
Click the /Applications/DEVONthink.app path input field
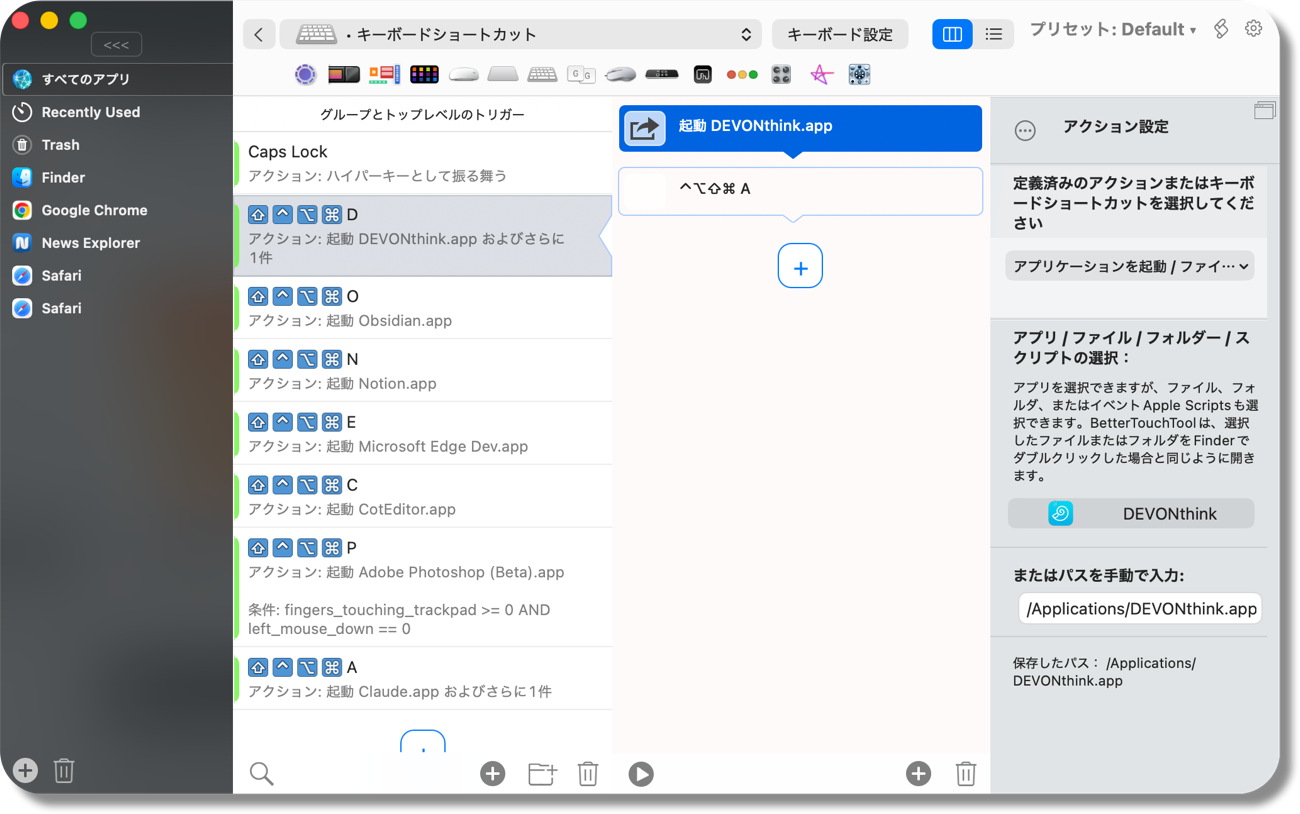(1139, 608)
